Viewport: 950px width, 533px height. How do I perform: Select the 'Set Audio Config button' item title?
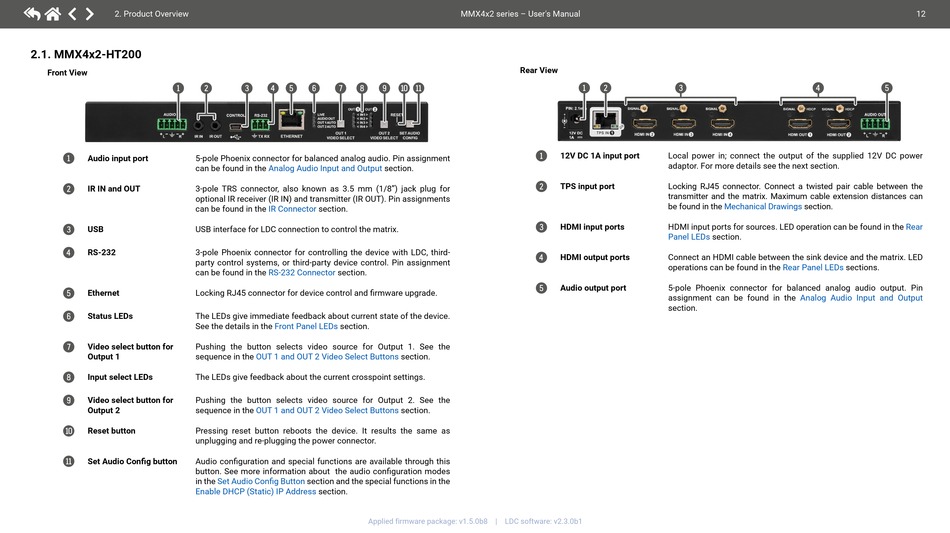click(132, 461)
